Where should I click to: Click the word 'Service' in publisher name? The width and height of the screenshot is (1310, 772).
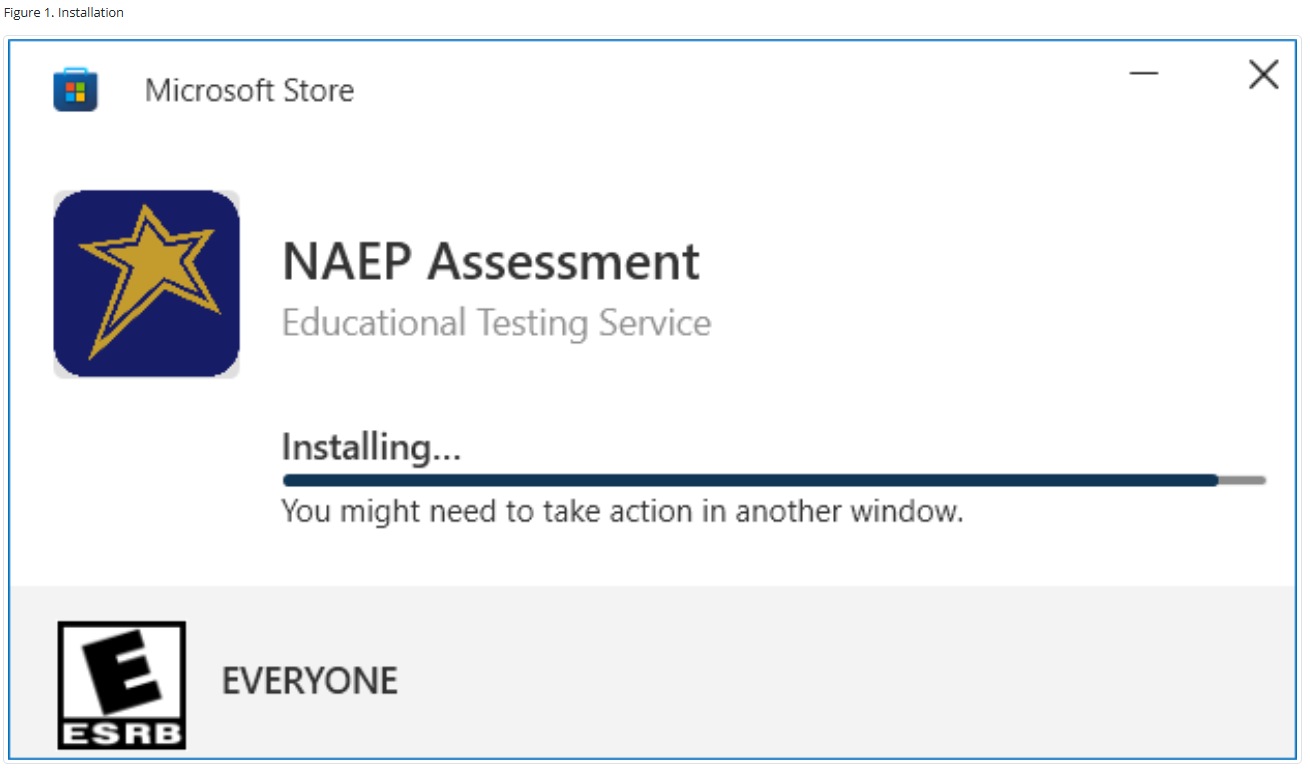coord(654,323)
